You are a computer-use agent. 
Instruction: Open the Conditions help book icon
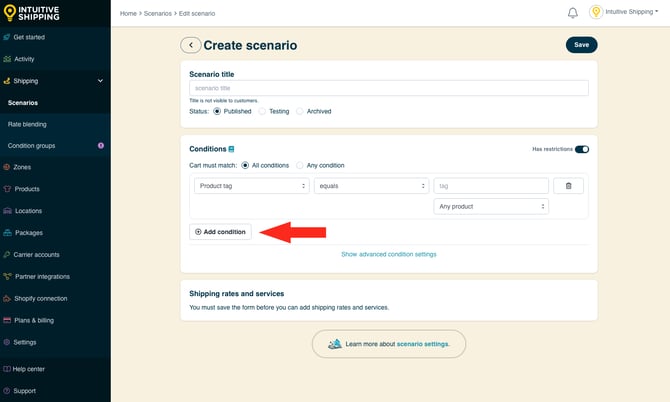click(x=231, y=149)
